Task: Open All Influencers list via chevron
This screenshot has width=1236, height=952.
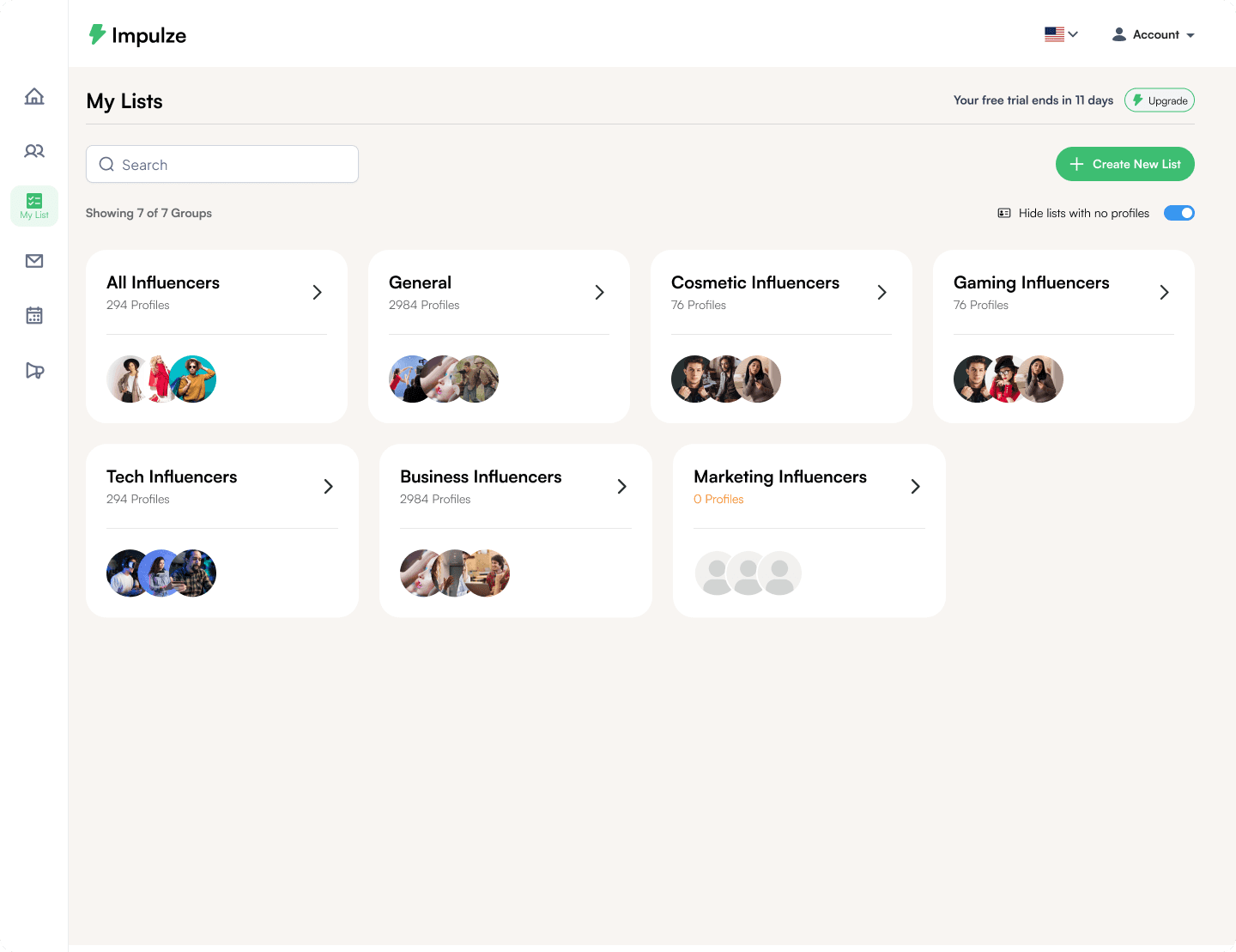Action: click(x=317, y=293)
